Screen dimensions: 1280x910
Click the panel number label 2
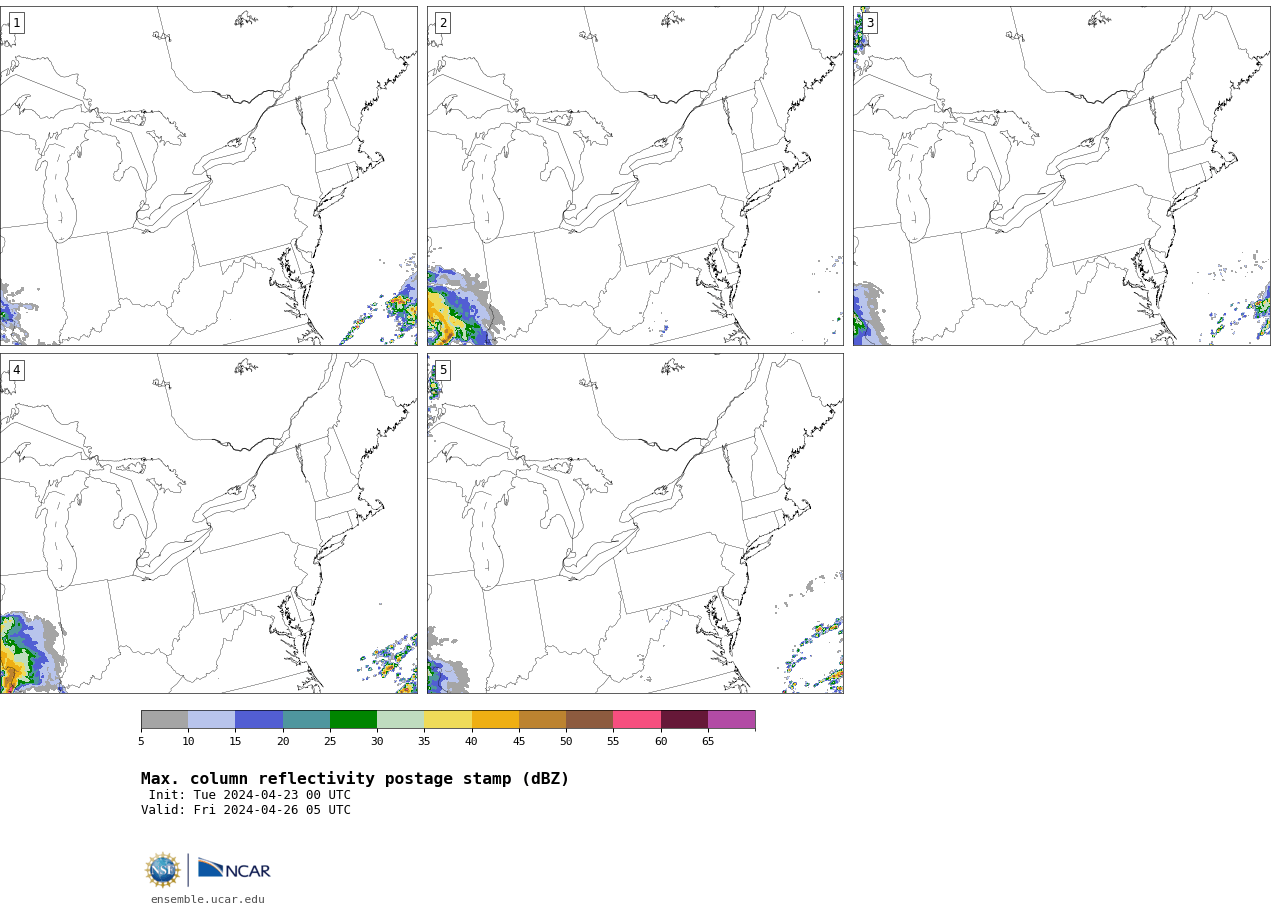click(443, 23)
